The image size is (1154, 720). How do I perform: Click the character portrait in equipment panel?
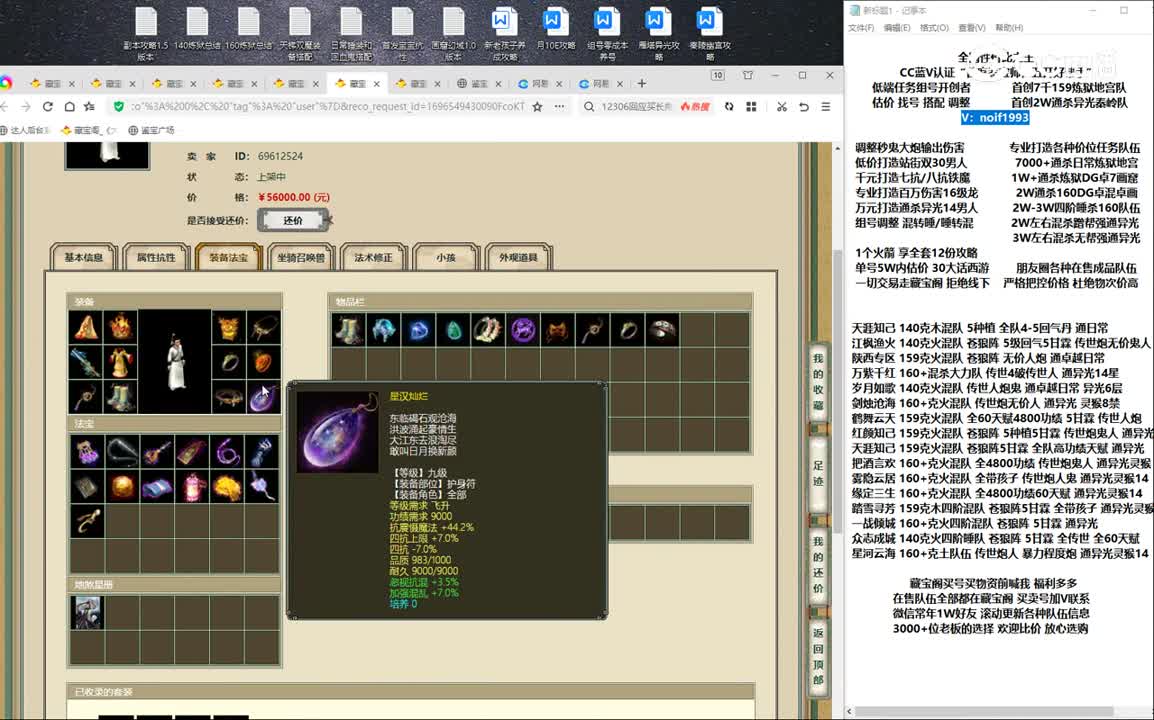[x=175, y=361]
